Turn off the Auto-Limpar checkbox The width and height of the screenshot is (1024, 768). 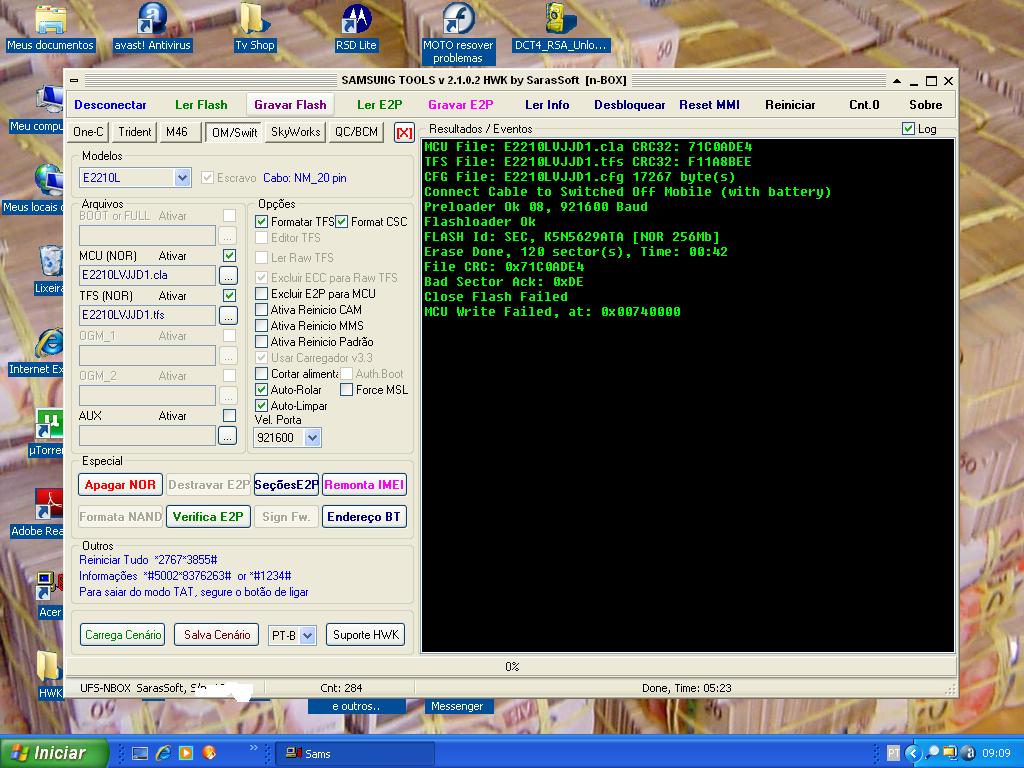[261, 406]
